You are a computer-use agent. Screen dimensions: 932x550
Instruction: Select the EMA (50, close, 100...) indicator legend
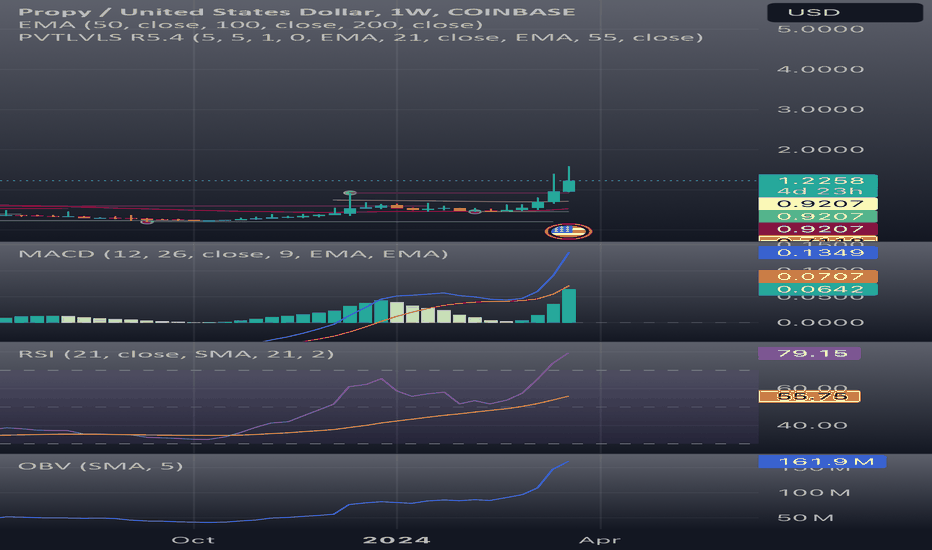(x=250, y=24)
